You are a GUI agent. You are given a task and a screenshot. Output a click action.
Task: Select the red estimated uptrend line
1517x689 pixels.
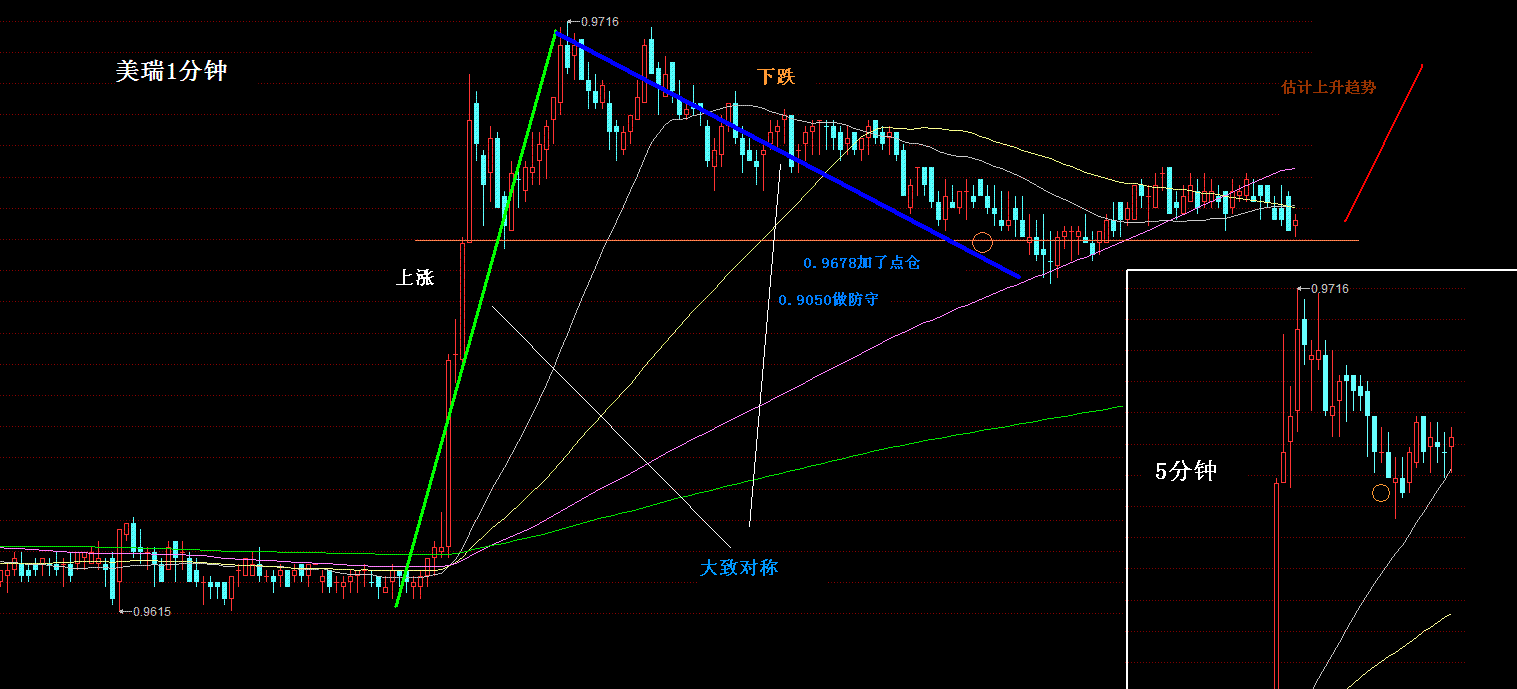pos(1383,143)
